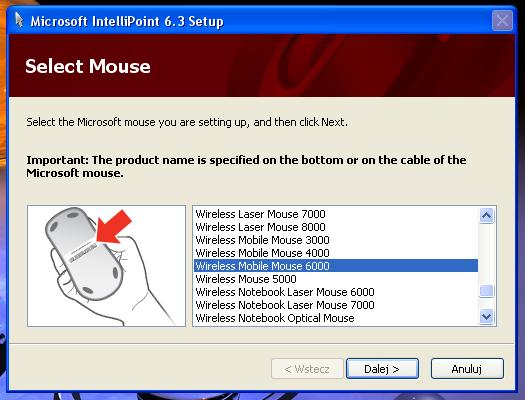
Task: Click the mouse cursor icon in title bar
Action: pyautogui.click(x=19, y=20)
